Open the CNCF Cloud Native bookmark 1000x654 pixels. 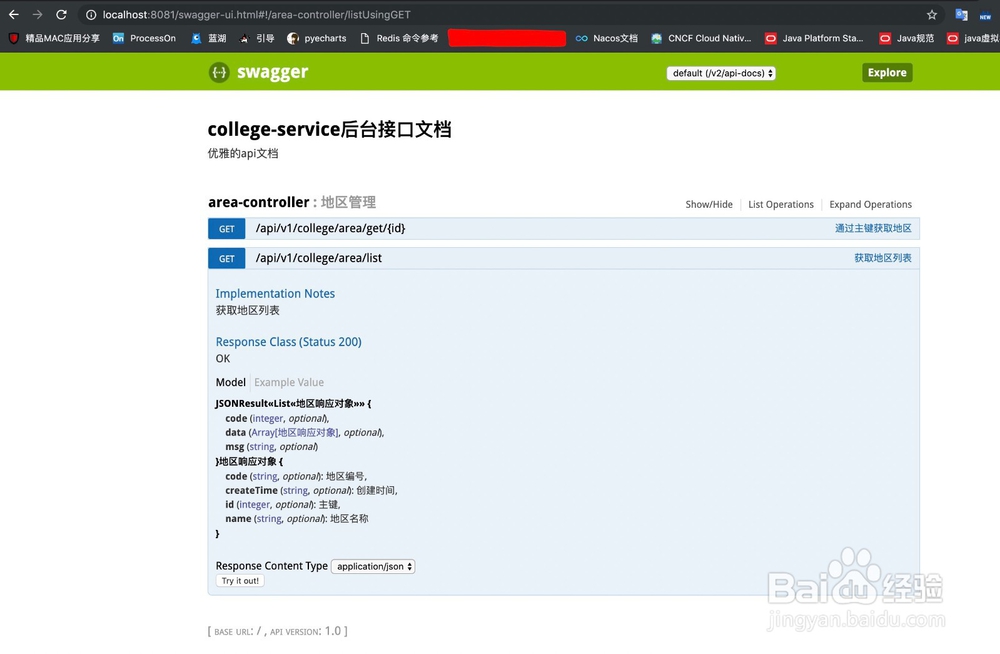pos(702,38)
